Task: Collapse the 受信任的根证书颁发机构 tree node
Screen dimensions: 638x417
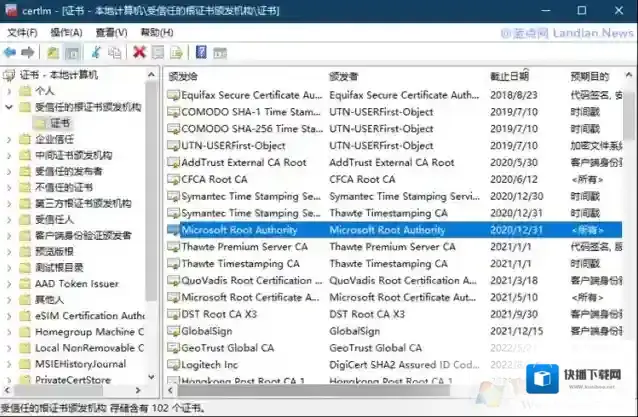Action: click(10, 107)
